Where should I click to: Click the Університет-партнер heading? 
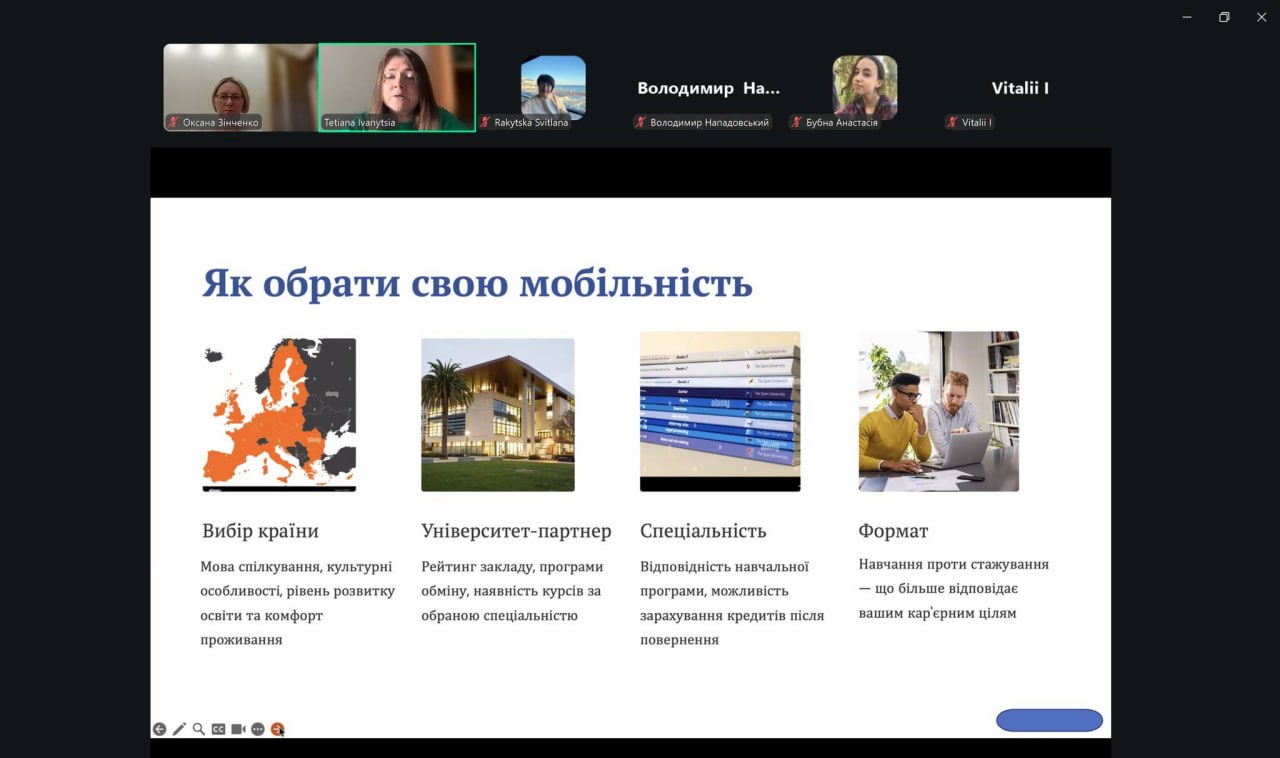coord(516,530)
